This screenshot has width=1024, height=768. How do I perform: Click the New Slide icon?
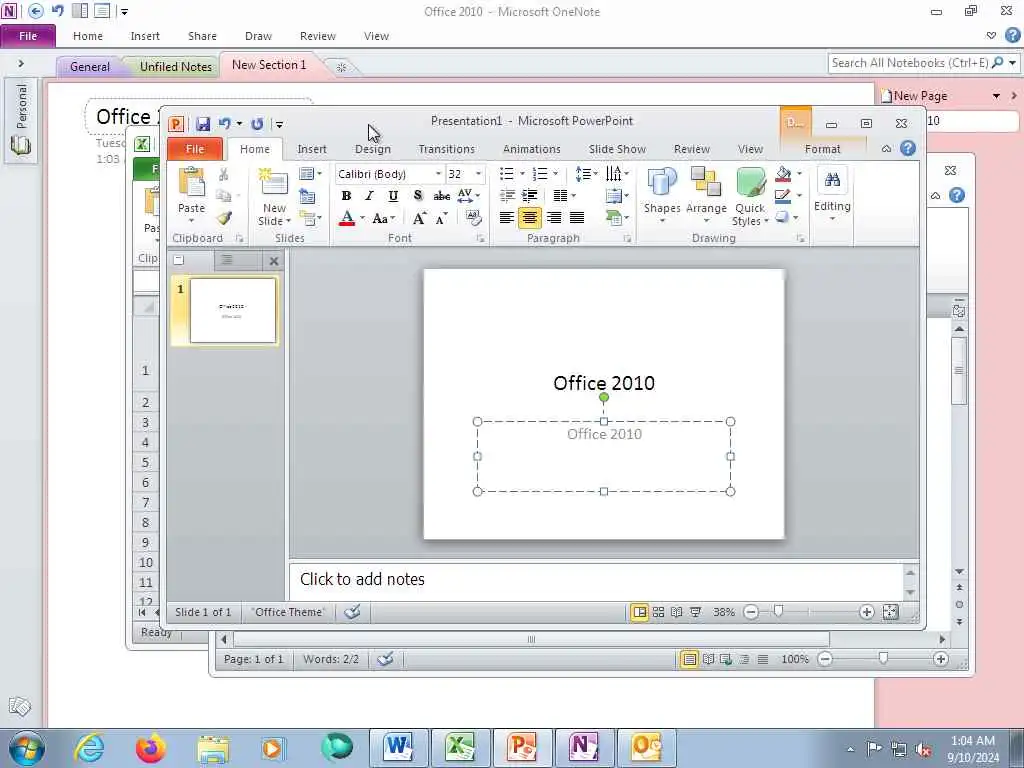pos(273,182)
